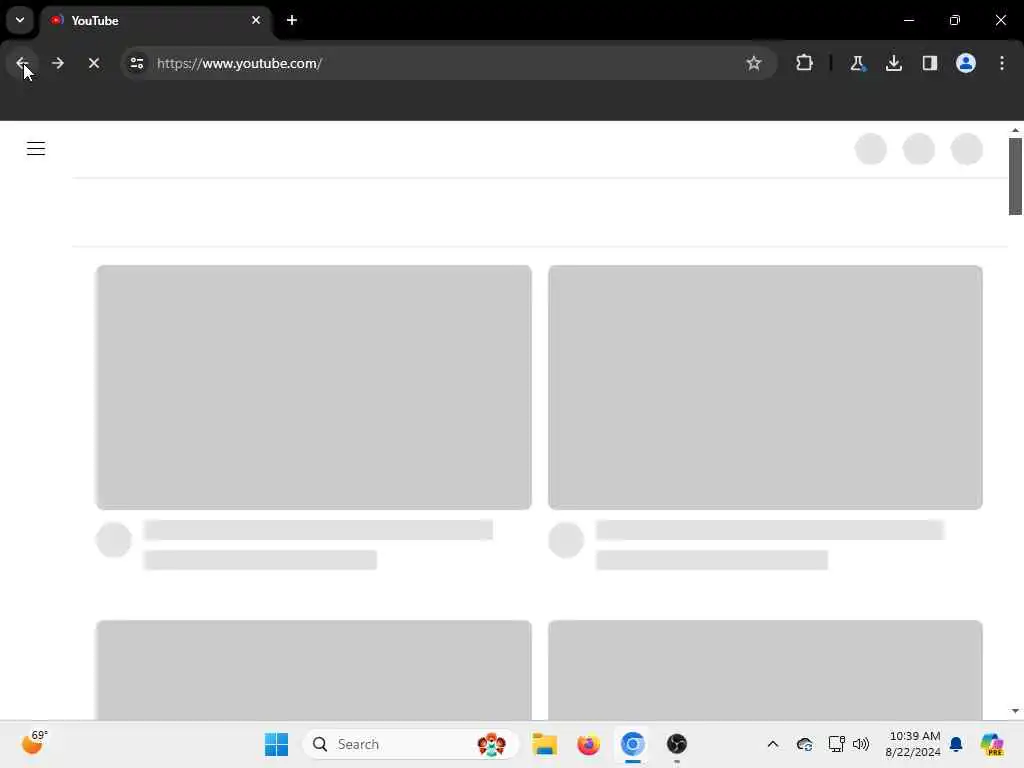Open the volume speaker tray icon

coord(861,744)
